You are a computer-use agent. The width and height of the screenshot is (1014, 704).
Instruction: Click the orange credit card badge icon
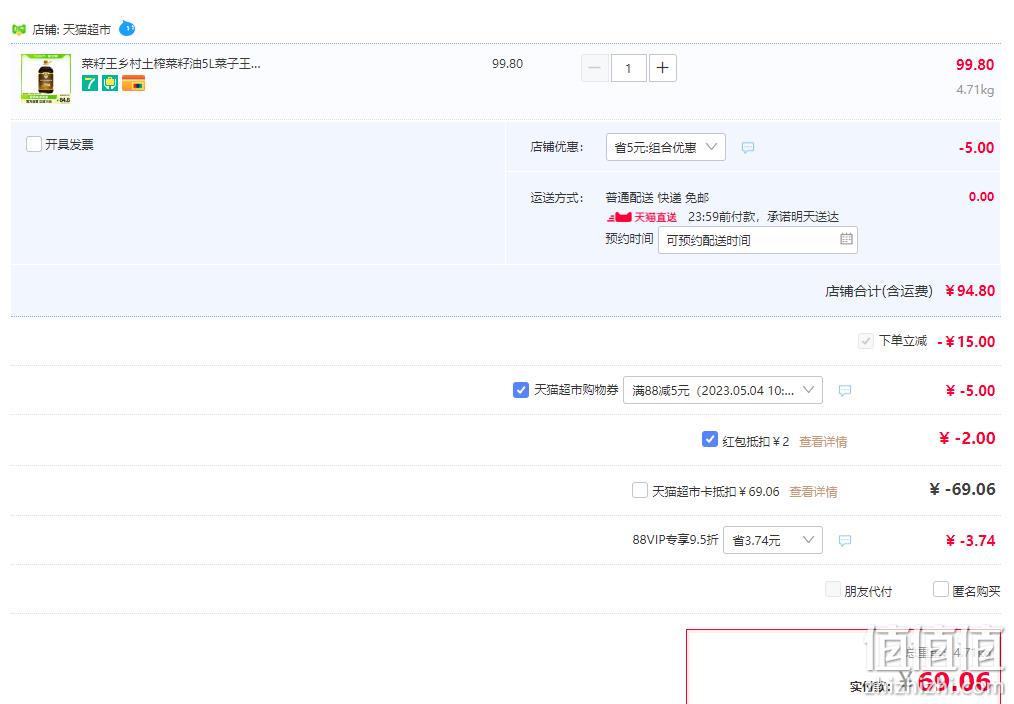pos(133,83)
